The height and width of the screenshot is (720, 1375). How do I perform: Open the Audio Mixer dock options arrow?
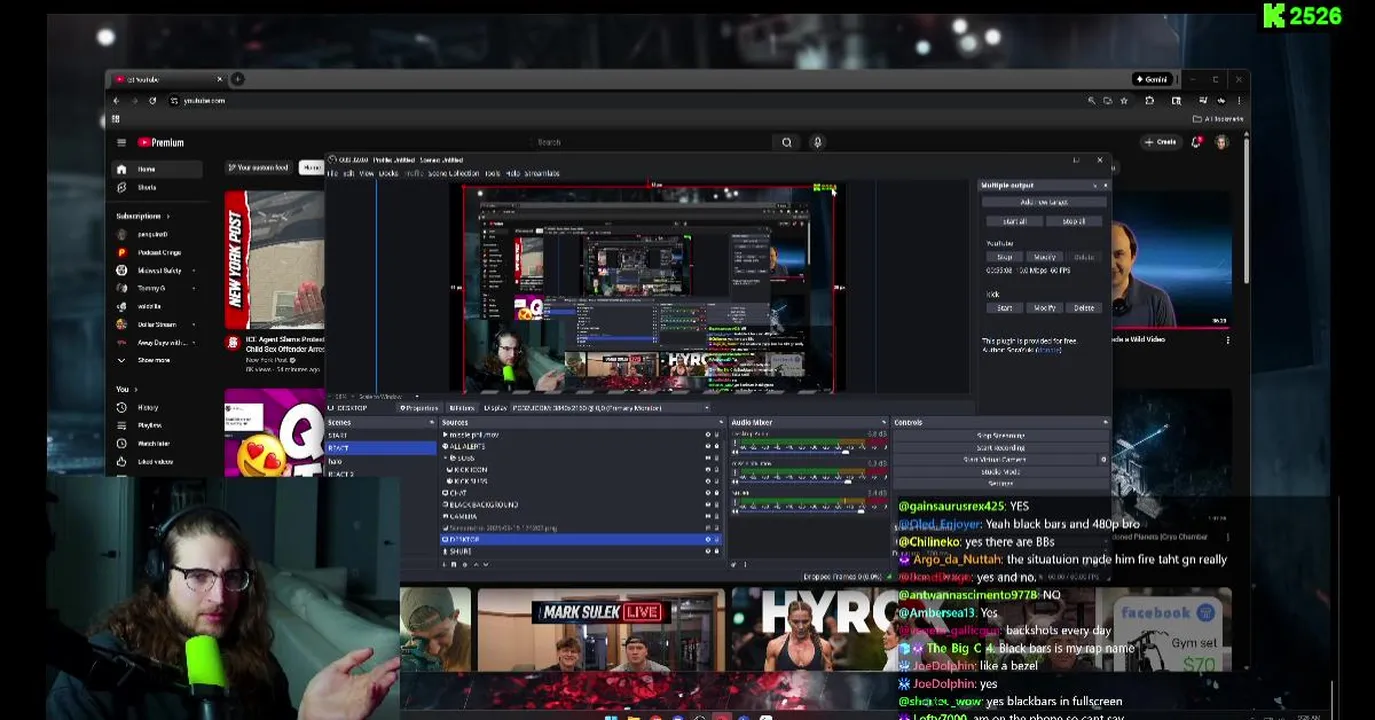point(883,423)
